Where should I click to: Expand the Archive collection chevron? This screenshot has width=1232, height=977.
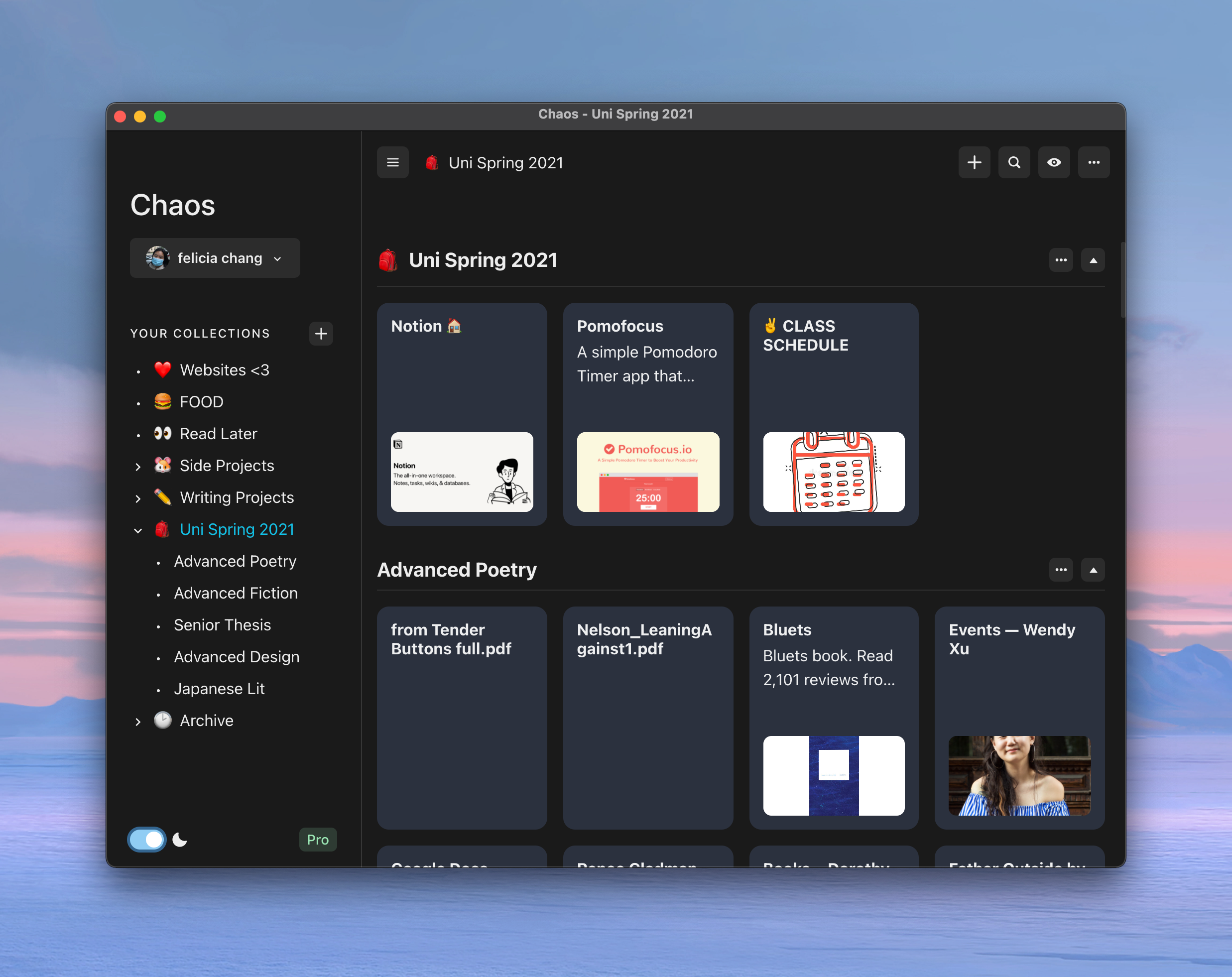click(138, 722)
